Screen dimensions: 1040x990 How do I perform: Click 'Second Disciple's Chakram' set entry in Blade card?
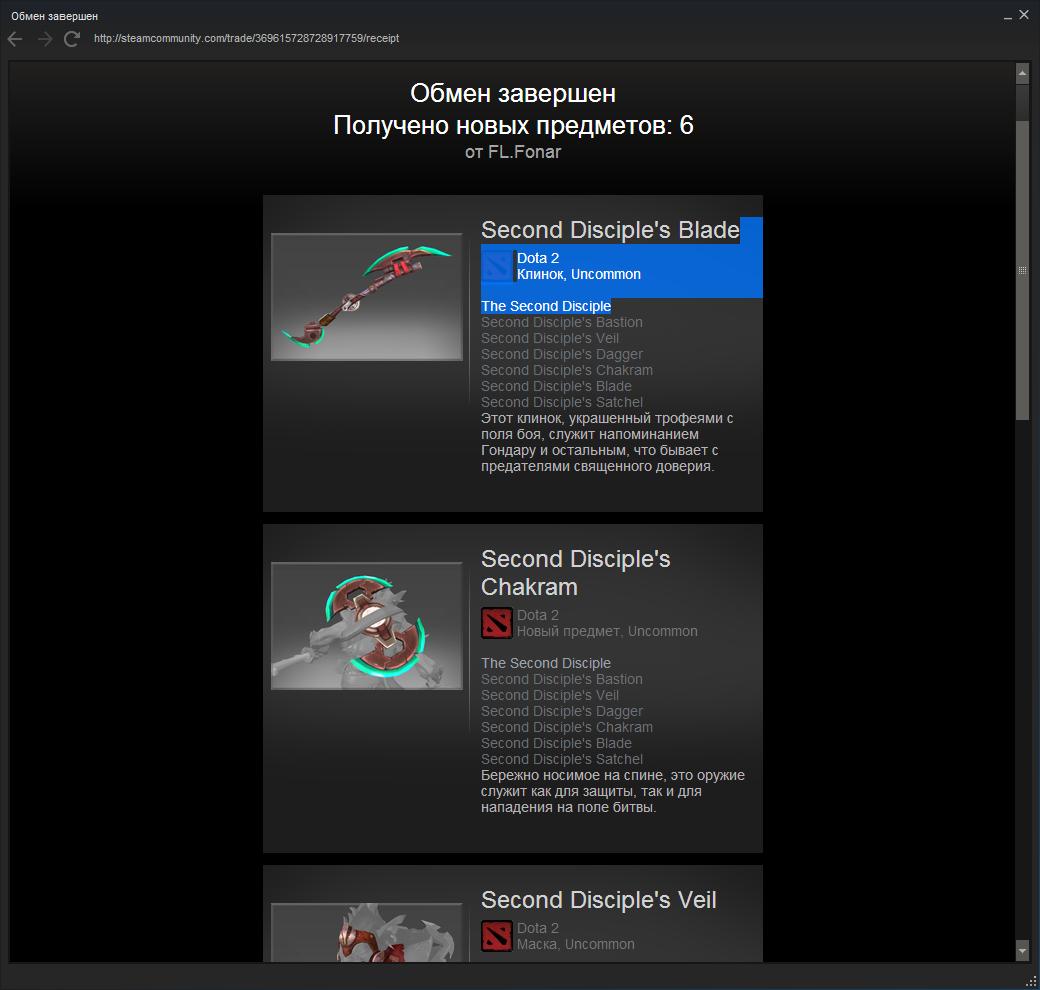567,370
